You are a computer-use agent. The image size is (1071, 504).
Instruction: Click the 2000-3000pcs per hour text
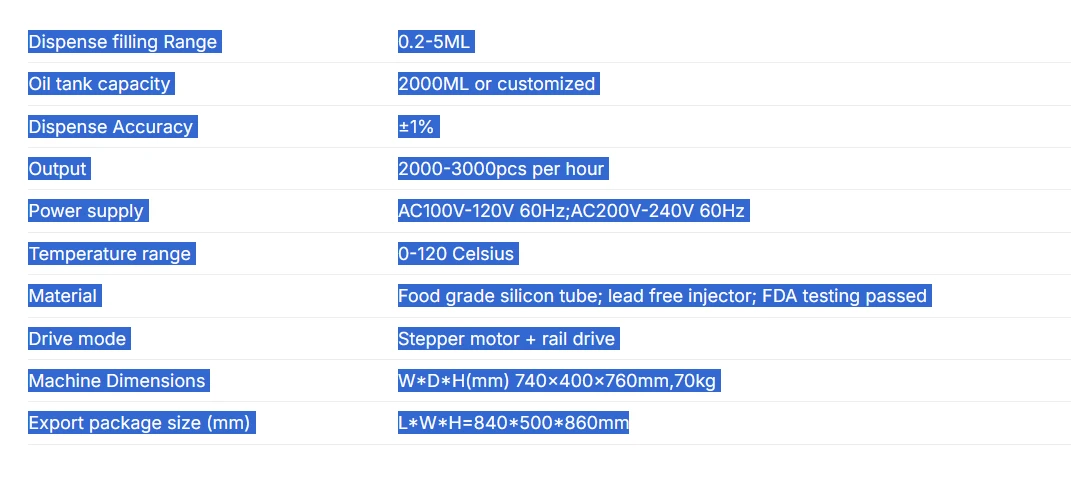coord(502,169)
